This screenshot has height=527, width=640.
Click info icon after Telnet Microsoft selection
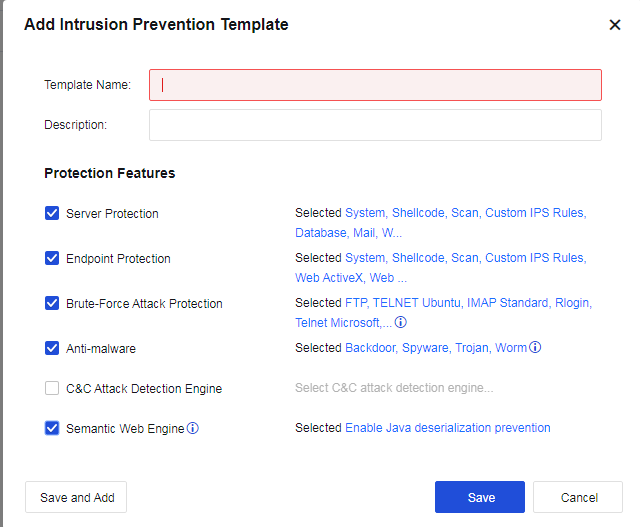coord(401,323)
